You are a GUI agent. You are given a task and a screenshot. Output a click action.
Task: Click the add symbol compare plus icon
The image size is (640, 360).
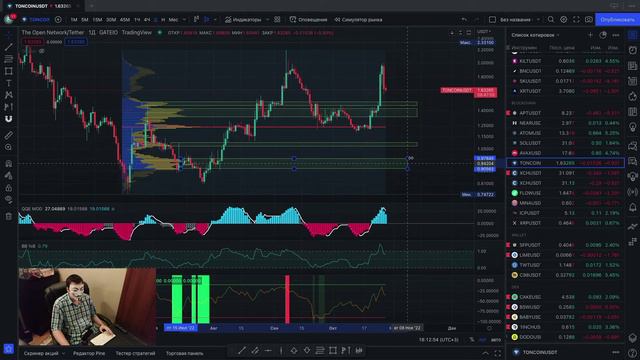point(58,20)
